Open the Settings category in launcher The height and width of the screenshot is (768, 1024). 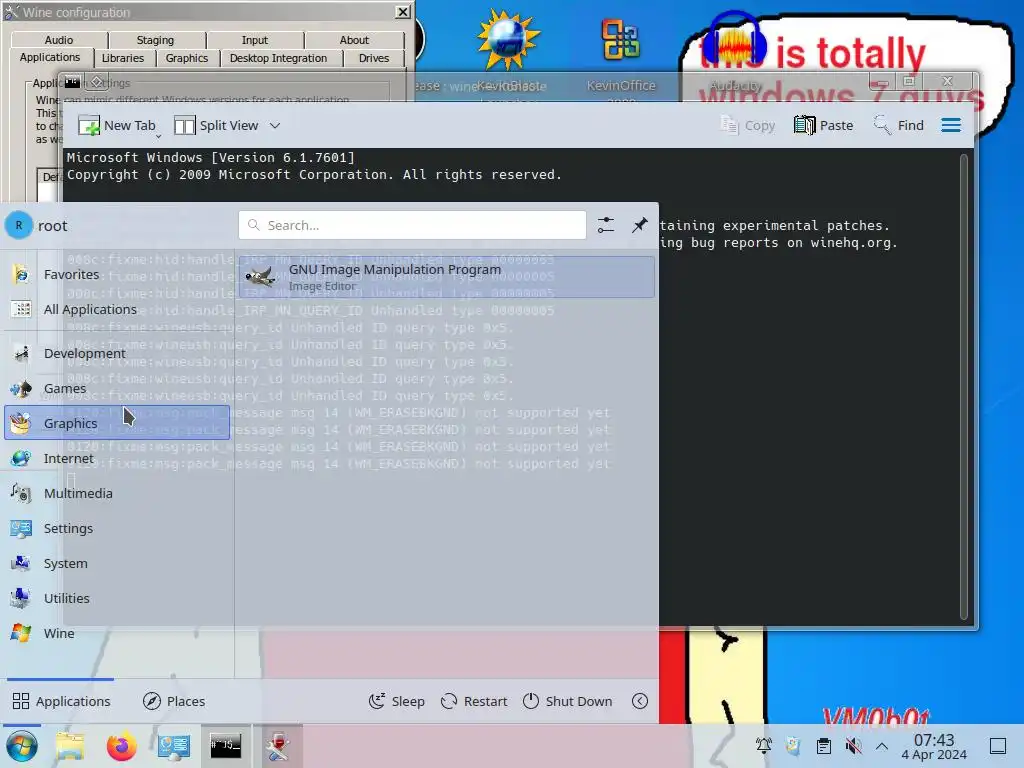[x=118, y=528]
